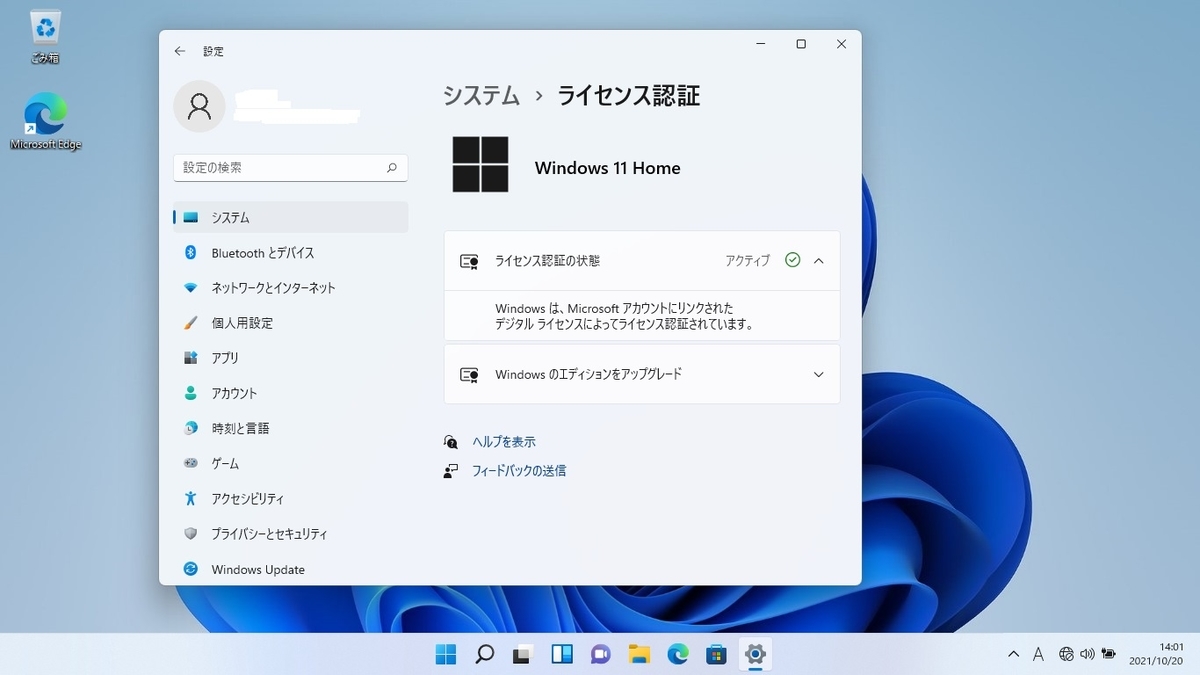This screenshot has height=675, width=1200.
Task: Click the network wifi icon in sidebar
Action: point(191,288)
